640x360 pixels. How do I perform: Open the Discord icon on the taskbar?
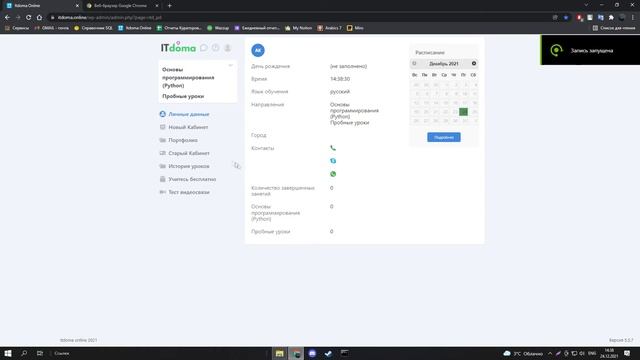point(312,353)
